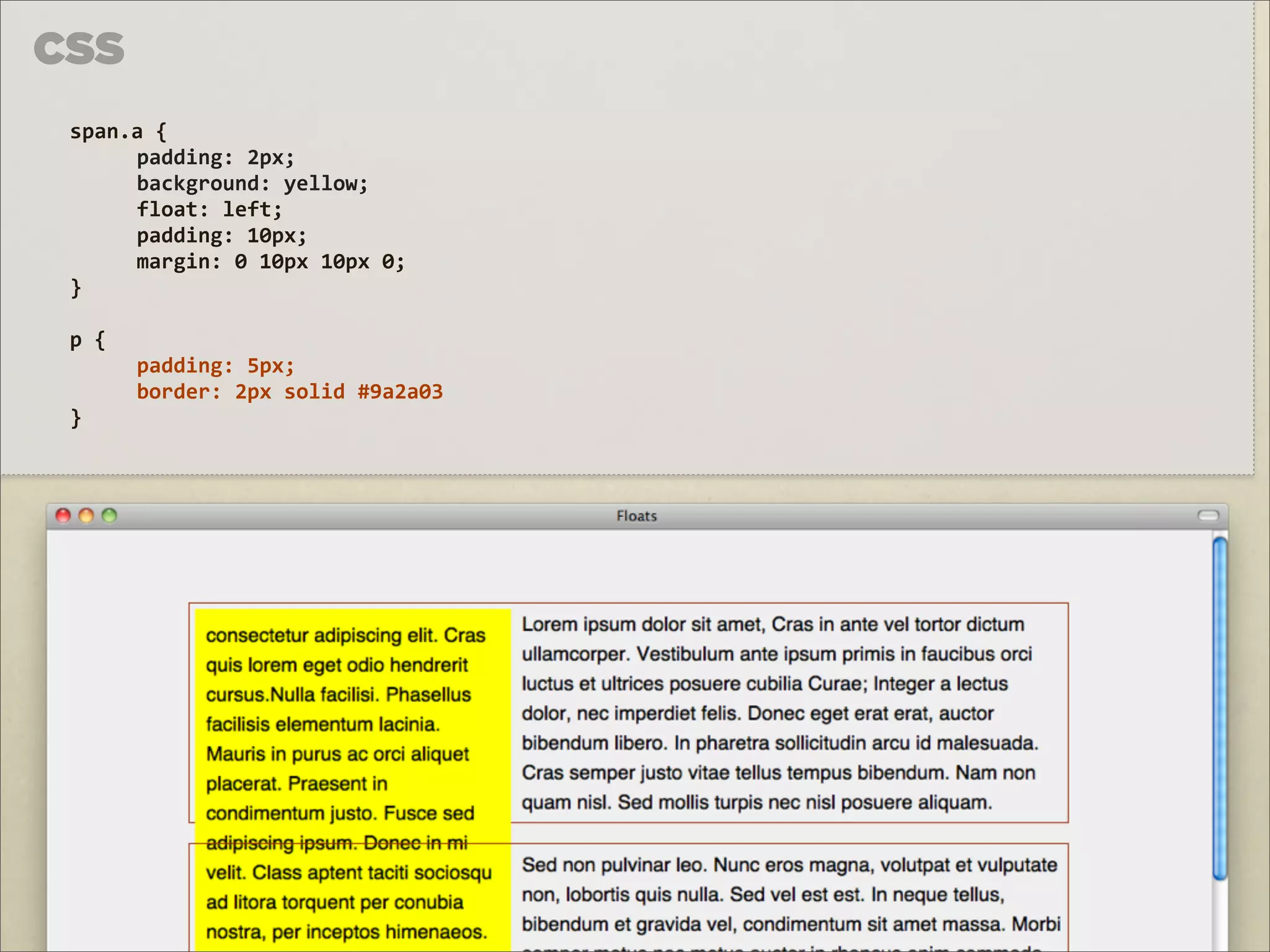Click 'ad litora torquent per conubia' line

[x=334, y=902]
